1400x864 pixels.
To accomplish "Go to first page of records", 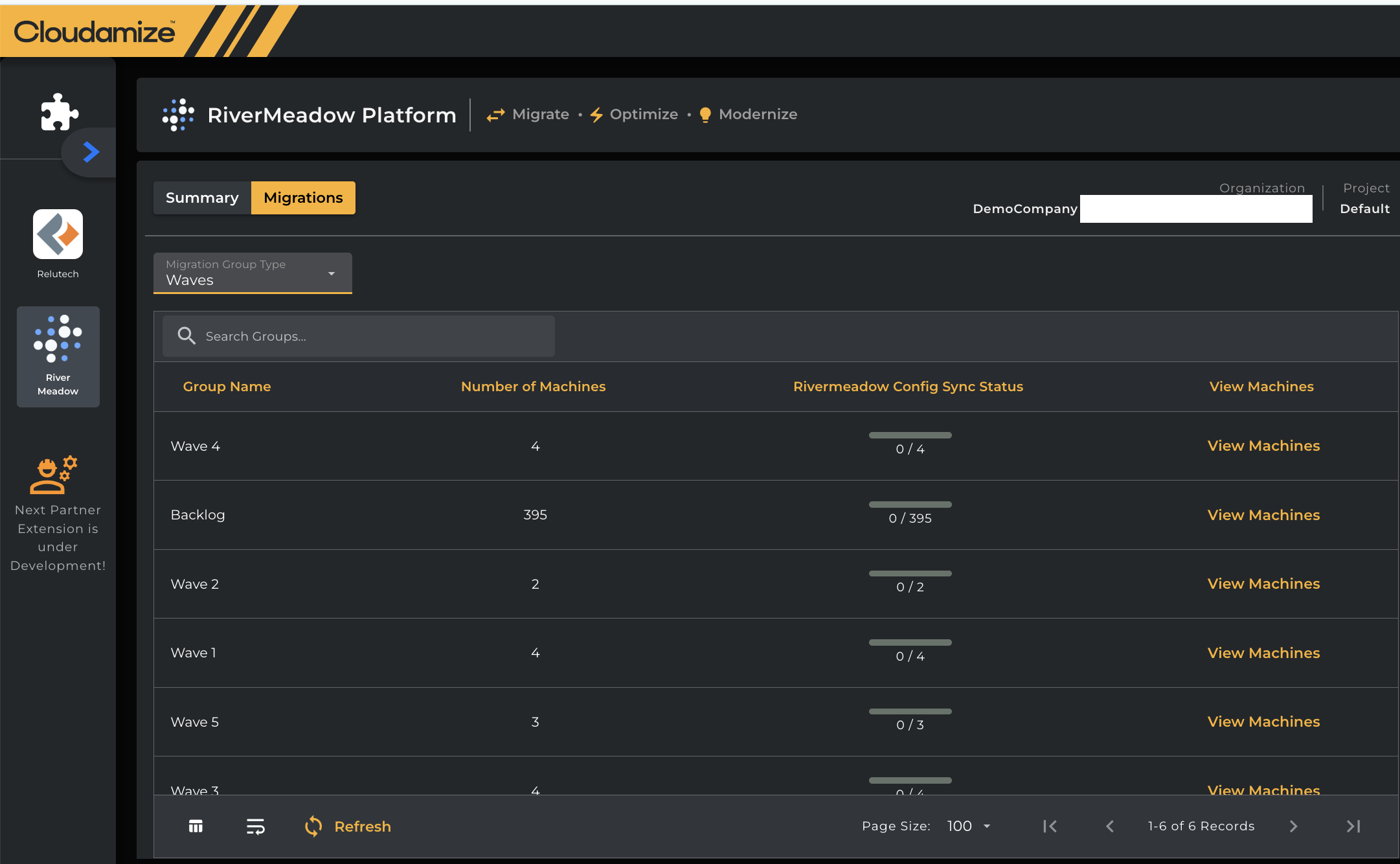I will pos(1050,826).
